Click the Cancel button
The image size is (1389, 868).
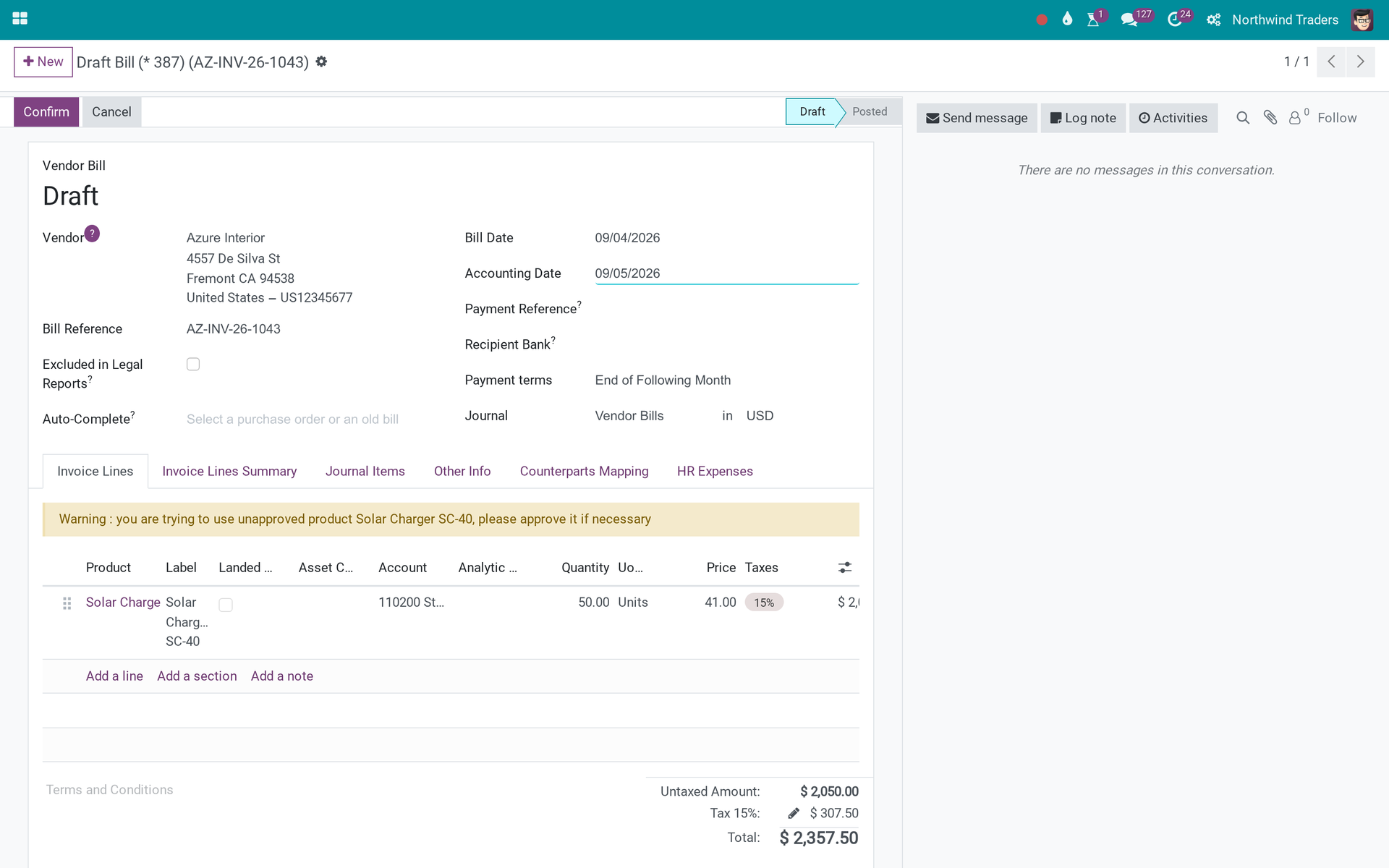(x=111, y=112)
